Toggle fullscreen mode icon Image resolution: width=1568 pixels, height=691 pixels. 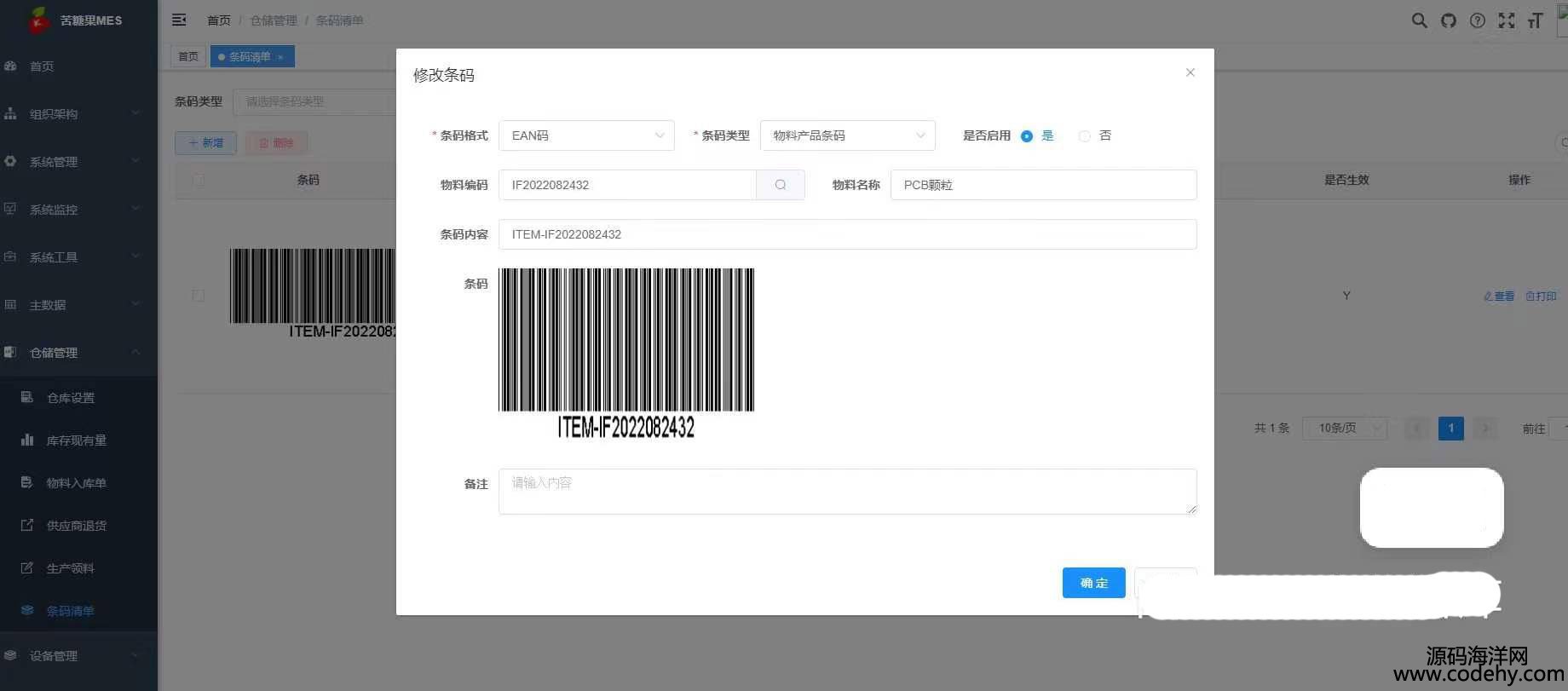(1507, 20)
